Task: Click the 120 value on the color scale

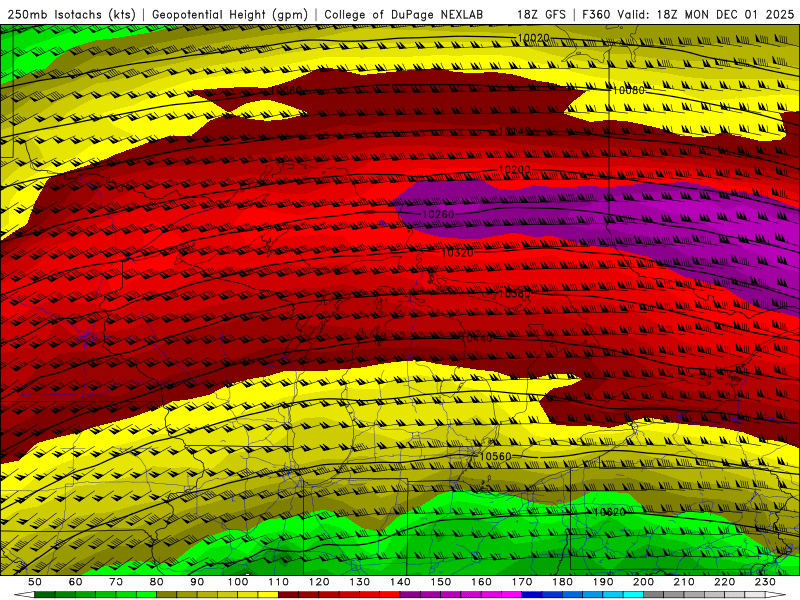Action: click(x=319, y=582)
